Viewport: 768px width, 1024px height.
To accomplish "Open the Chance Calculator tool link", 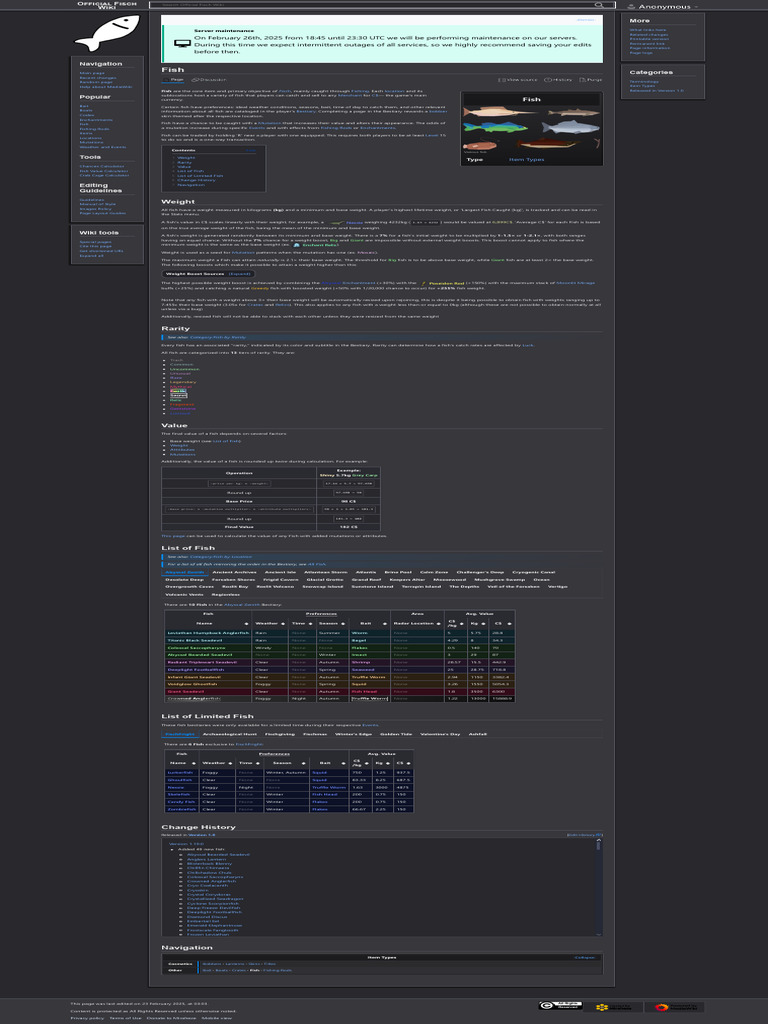I will click(101, 166).
